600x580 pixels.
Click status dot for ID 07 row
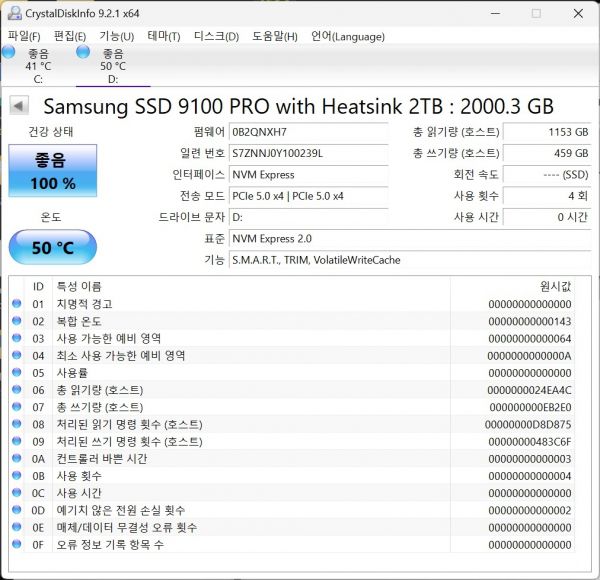point(16,407)
